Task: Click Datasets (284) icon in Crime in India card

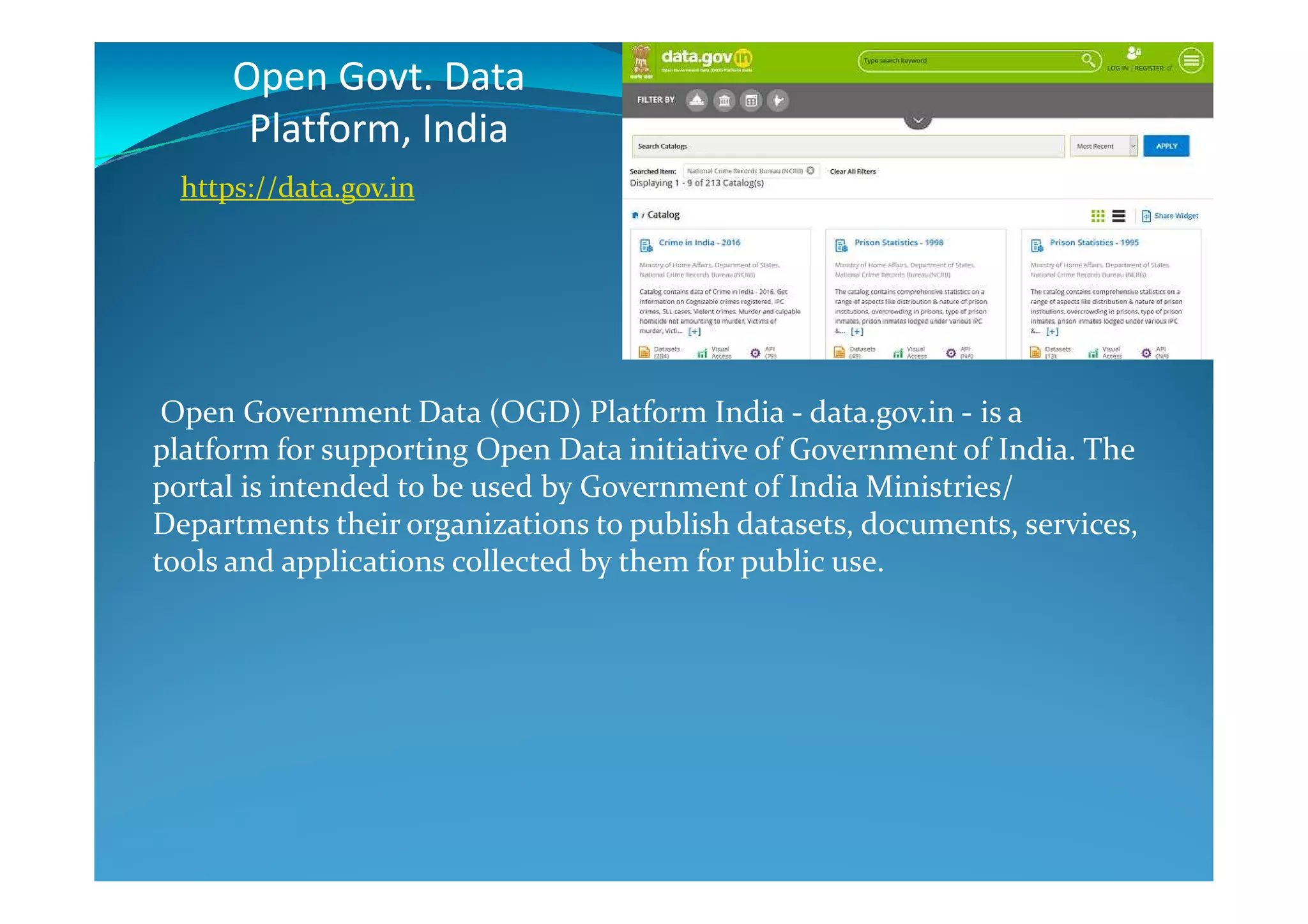Action: (644, 352)
